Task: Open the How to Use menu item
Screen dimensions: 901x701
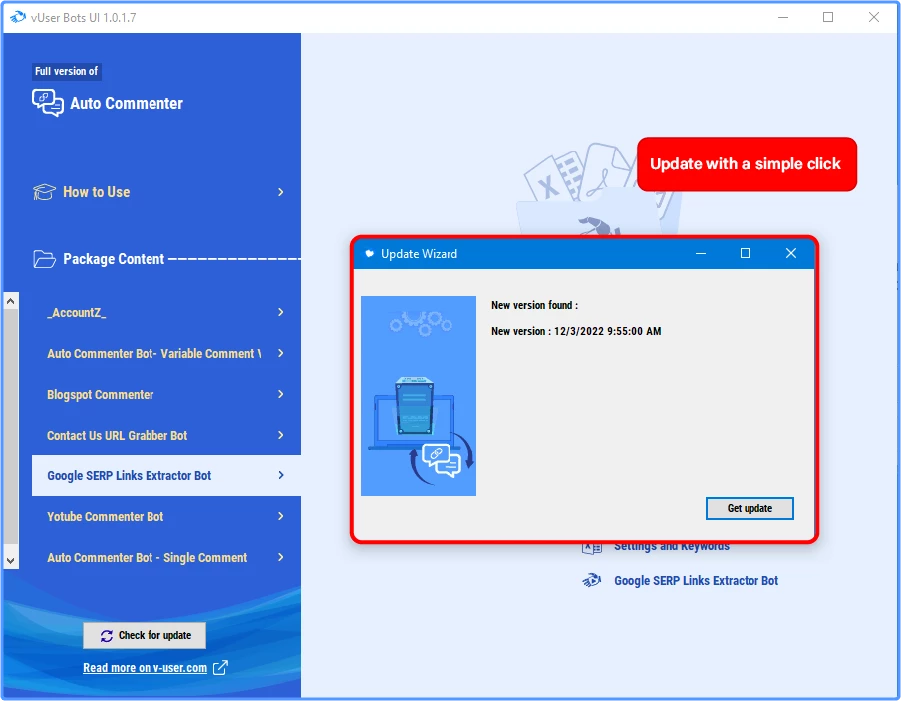Action: click(159, 192)
